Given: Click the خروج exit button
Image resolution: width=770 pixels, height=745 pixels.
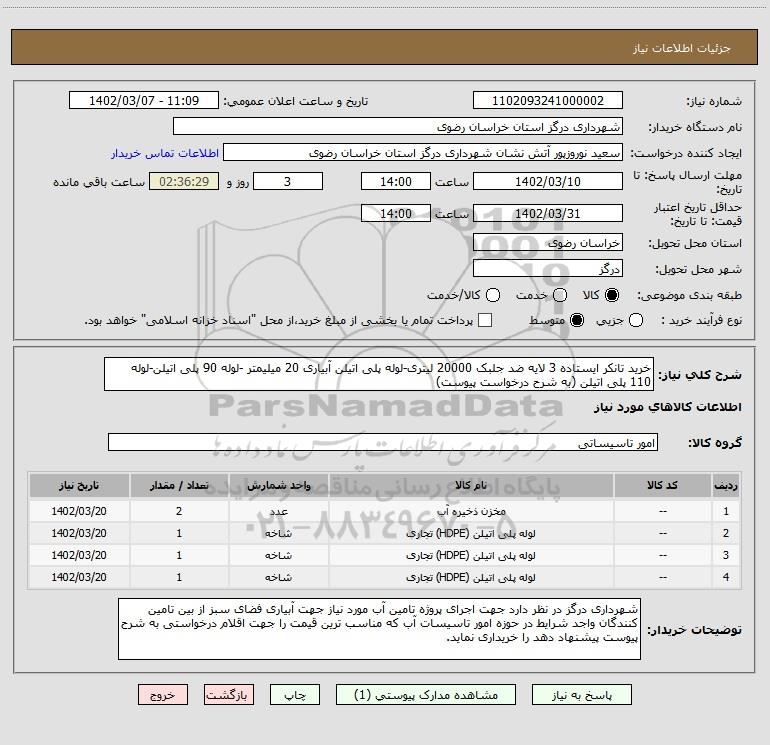Looking at the screenshot, I should 163,695.
